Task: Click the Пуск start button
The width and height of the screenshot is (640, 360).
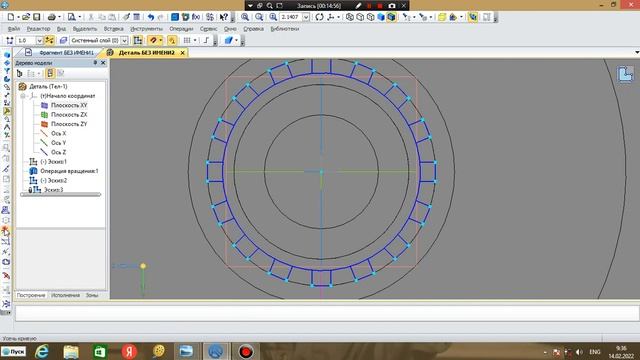Action: pos(13,351)
